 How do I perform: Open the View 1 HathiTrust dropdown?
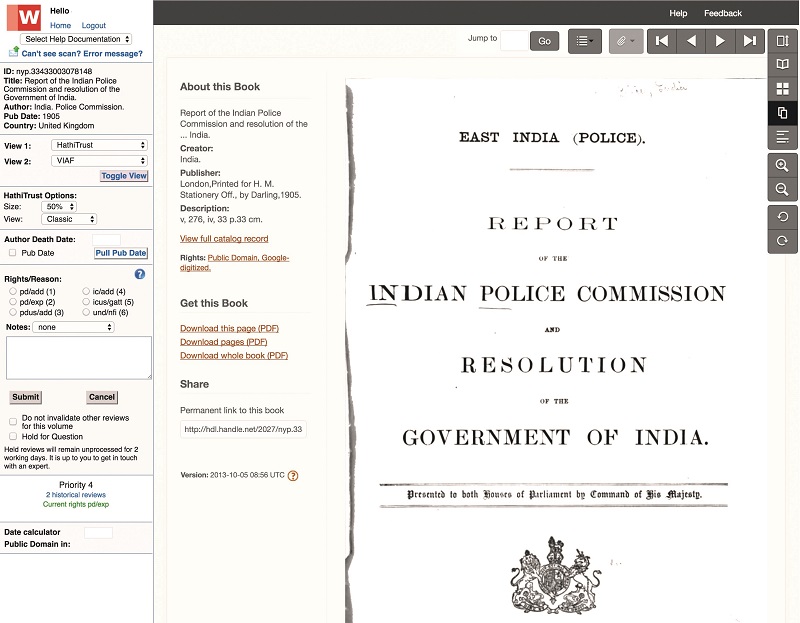(x=99, y=145)
